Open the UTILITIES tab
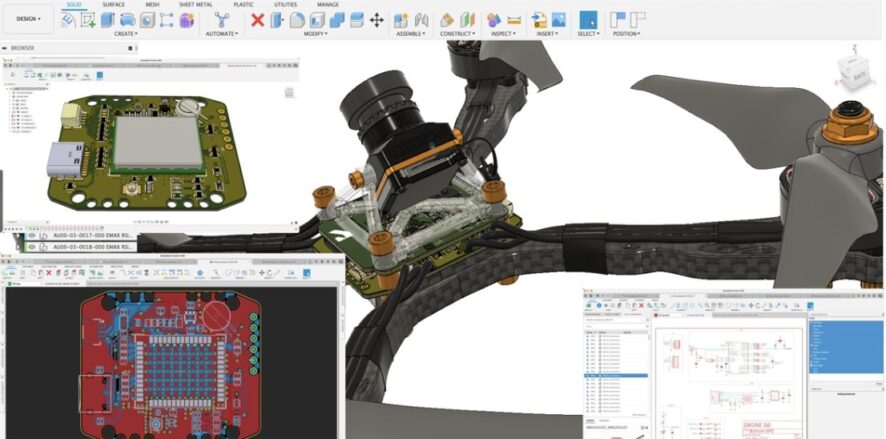Screen dimensions: 886x439 click(285, 4)
